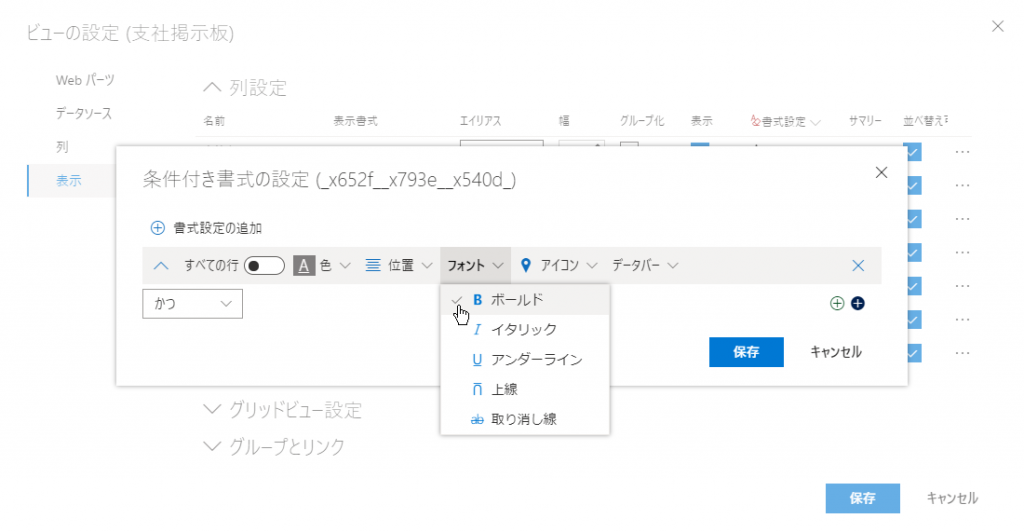Click キャンセル in the conditional format dialog
Viewport: 1024px width, 532px height.
click(836, 352)
